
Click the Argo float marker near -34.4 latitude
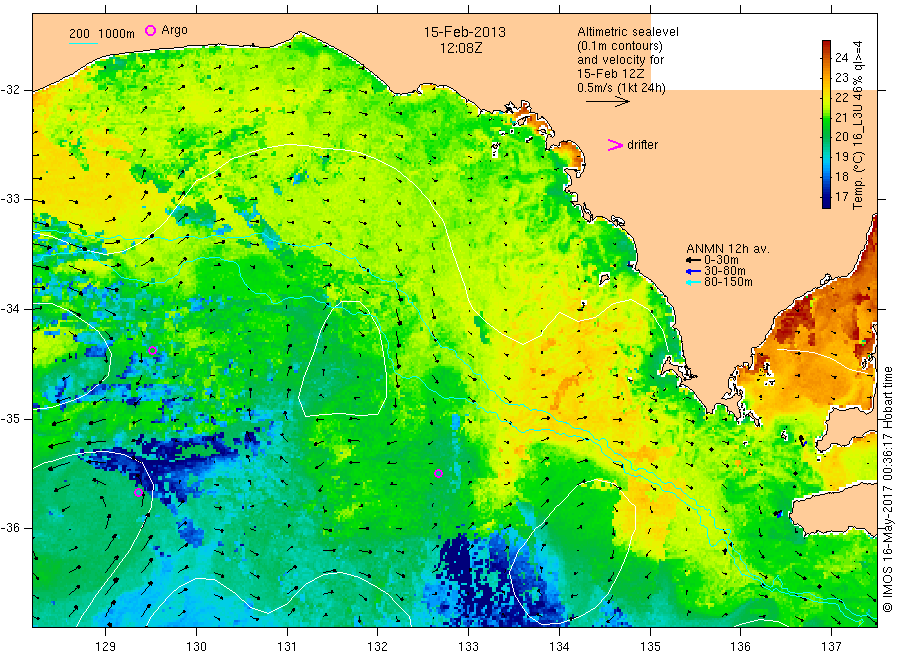pos(153,351)
